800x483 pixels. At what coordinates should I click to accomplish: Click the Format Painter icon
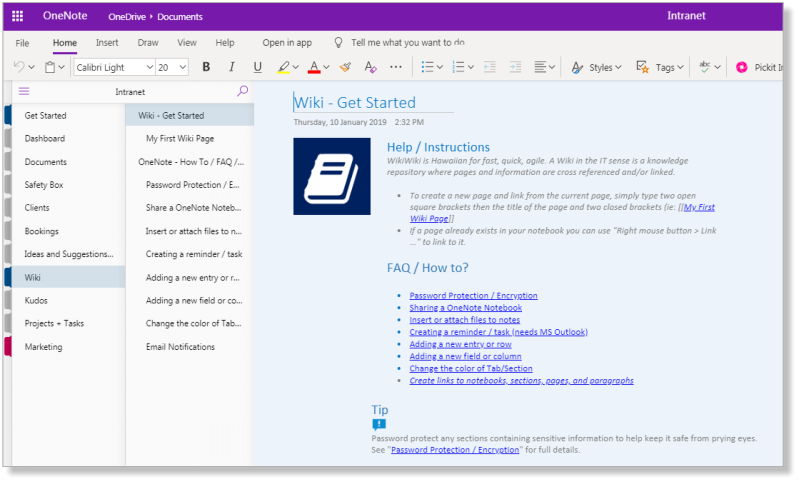coord(345,67)
